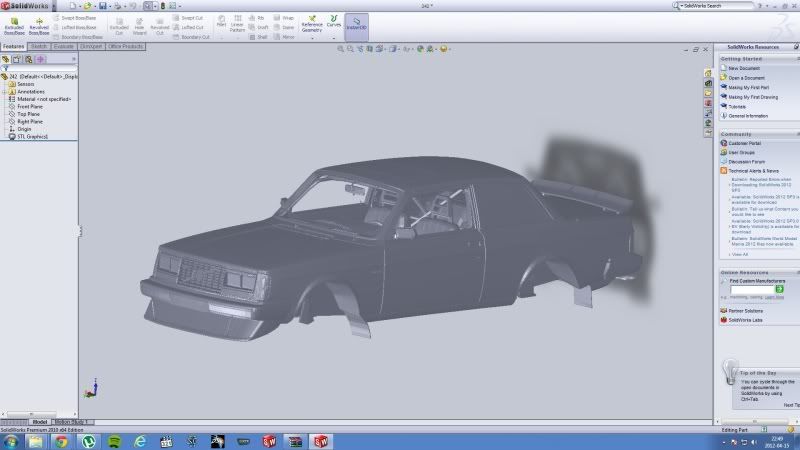
Task: Select STL Graphics1 in the feature tree
Action: pyautogui.click(x=32, y=135)
